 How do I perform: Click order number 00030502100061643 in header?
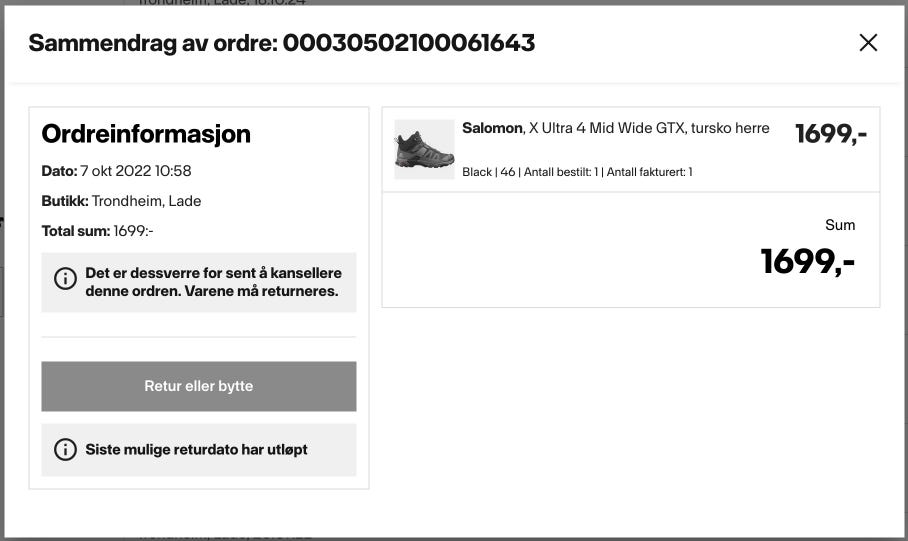tap(409, 43)
